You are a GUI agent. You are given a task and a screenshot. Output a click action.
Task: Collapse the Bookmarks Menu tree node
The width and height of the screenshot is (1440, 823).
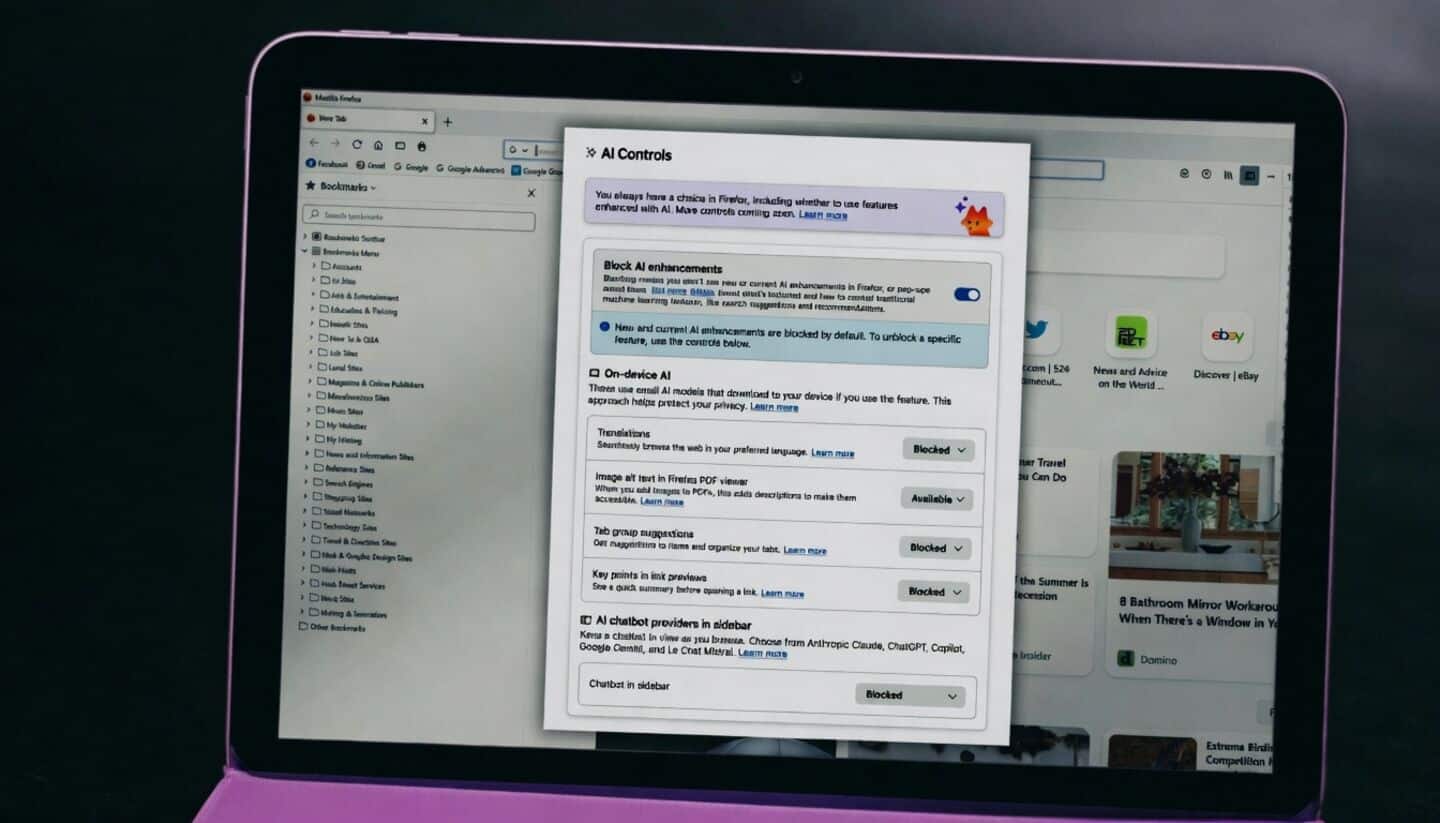coord(306,252)
